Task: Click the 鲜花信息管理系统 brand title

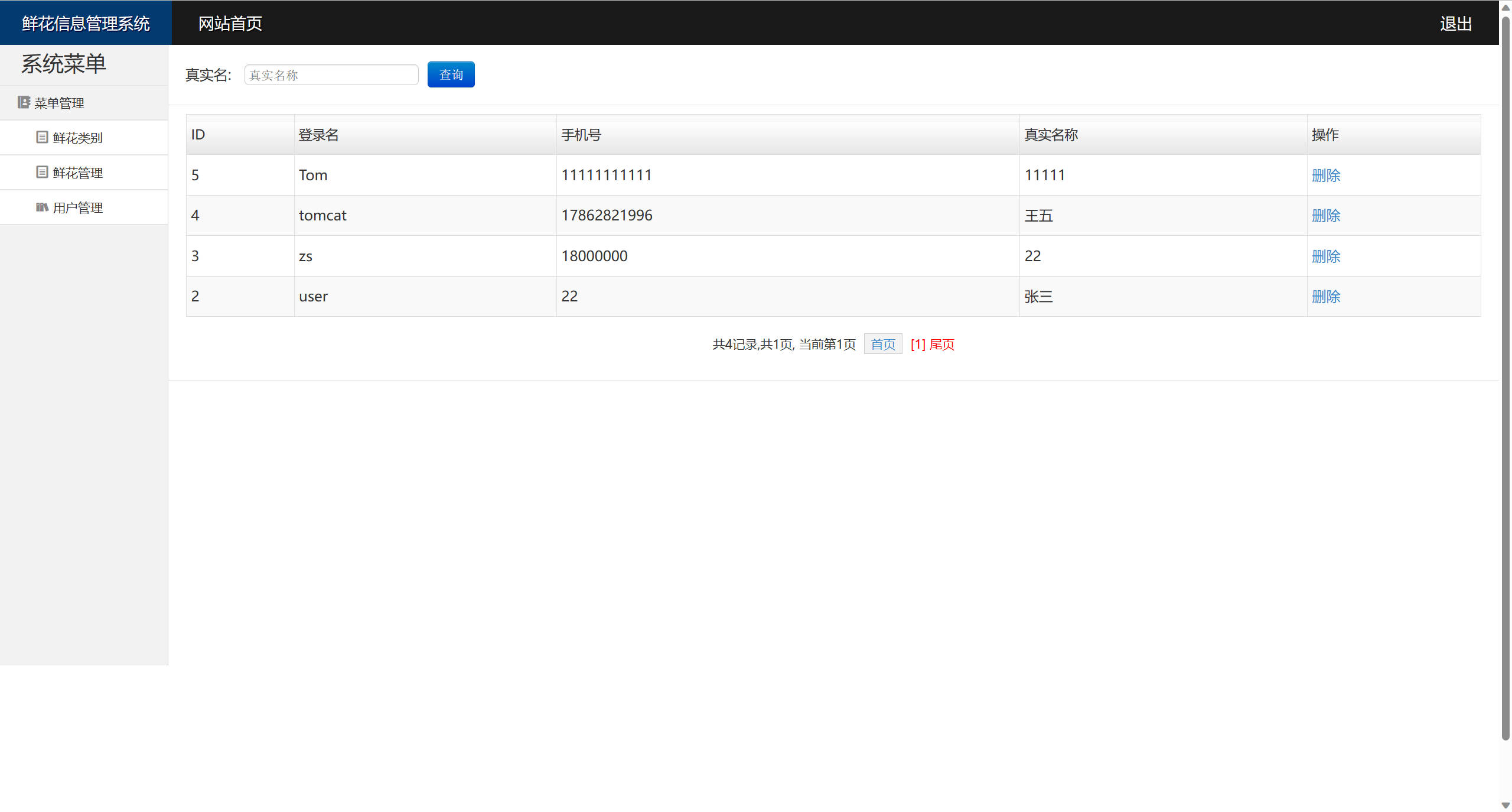Action: [x=86, y=24]
